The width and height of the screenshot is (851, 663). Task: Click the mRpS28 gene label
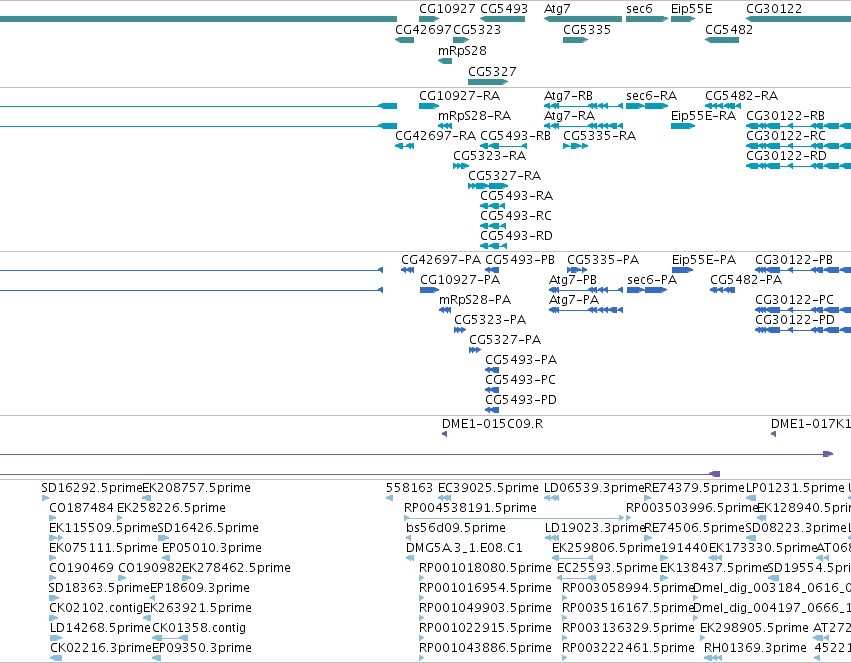(462, 51)
